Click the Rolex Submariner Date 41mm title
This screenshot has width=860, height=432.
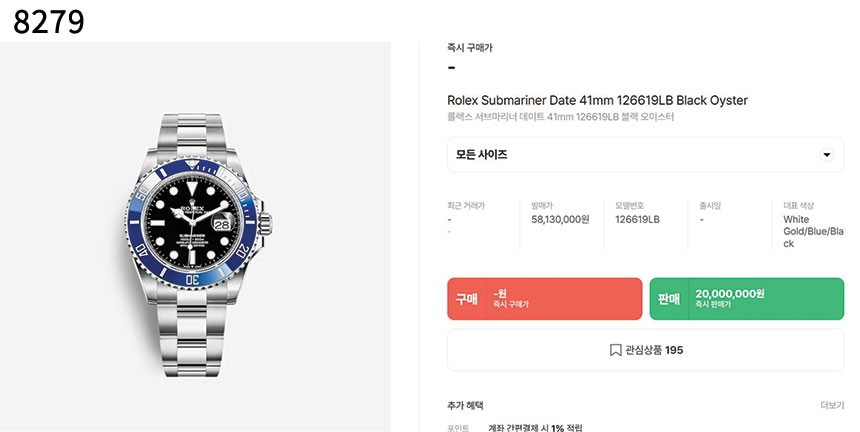[x=597, y=100]
